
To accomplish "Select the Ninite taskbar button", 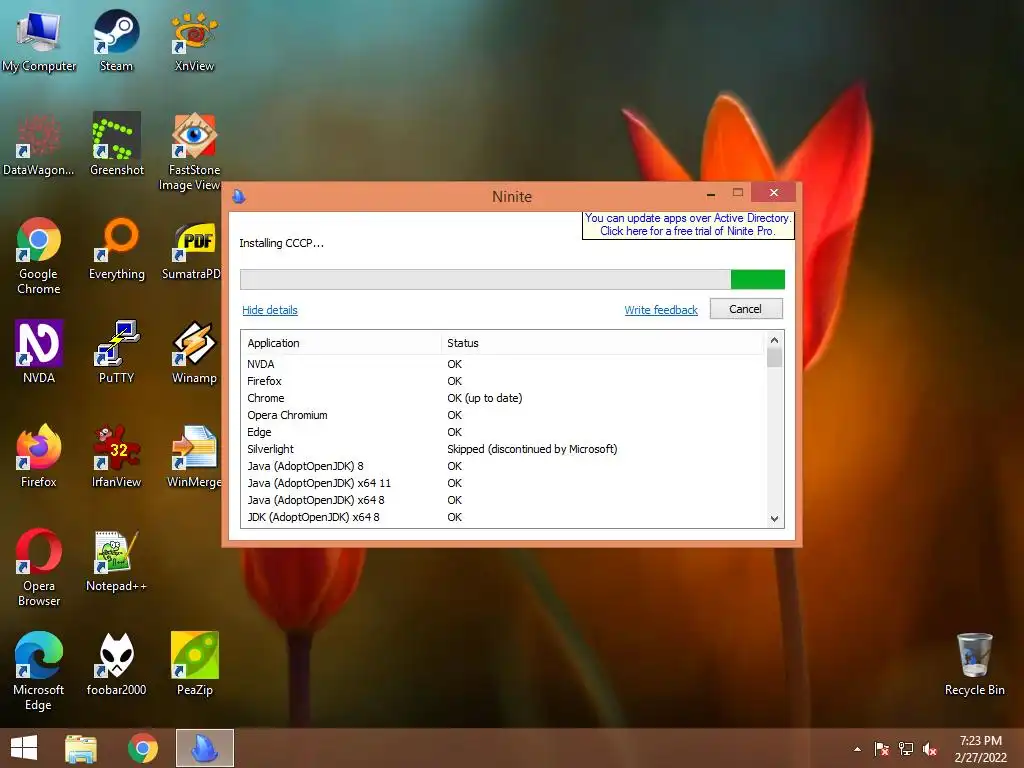I will point(204,748).
